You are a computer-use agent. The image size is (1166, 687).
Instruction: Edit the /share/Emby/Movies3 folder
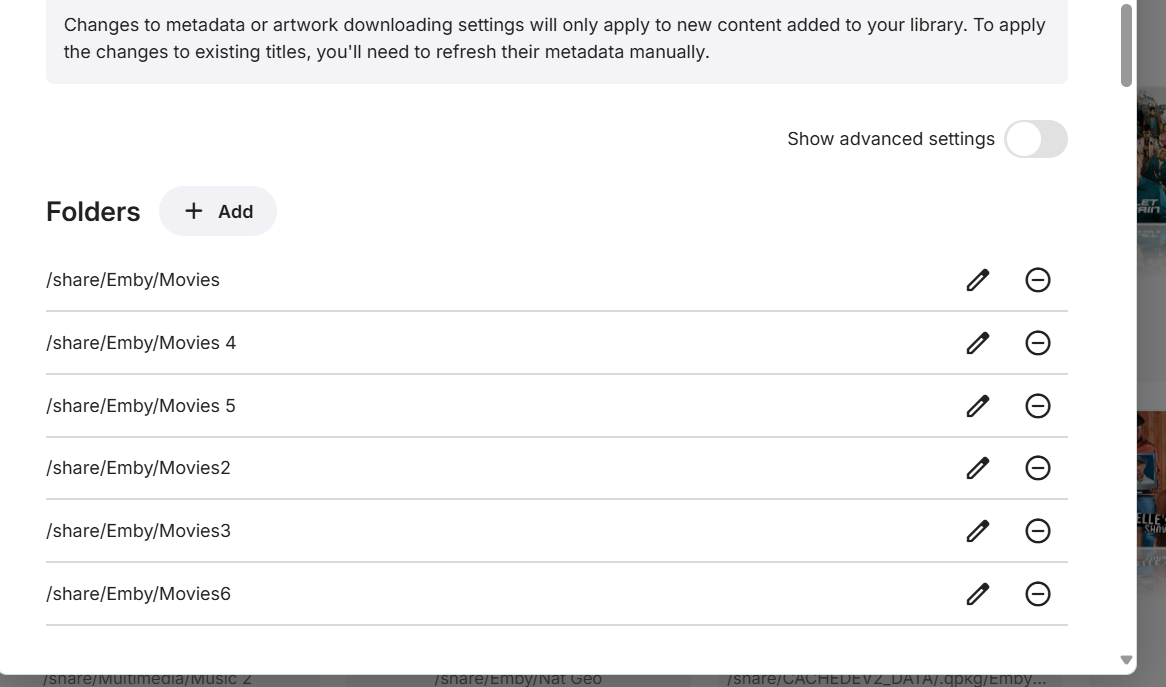(x=977, y=531)
